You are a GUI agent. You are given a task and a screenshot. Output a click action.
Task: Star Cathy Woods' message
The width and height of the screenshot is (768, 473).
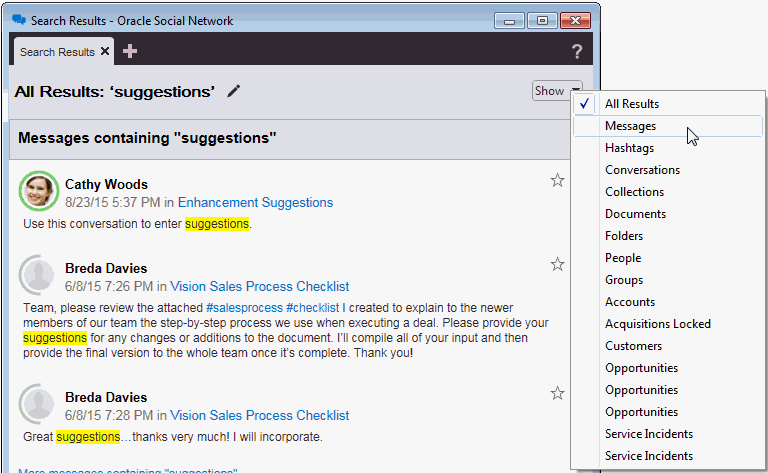[557, 180]
